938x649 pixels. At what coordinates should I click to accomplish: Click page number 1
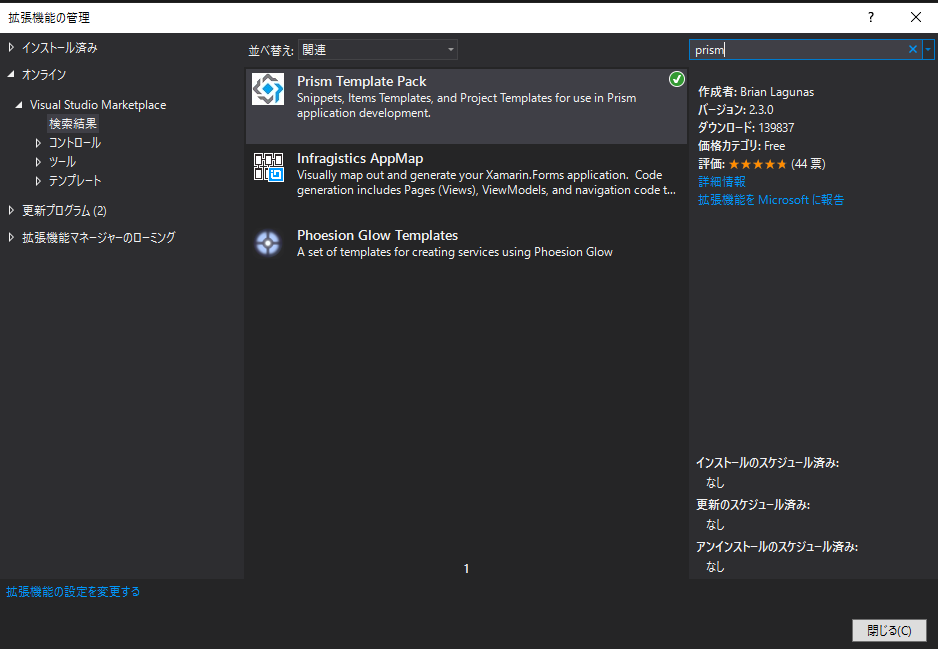467,569
